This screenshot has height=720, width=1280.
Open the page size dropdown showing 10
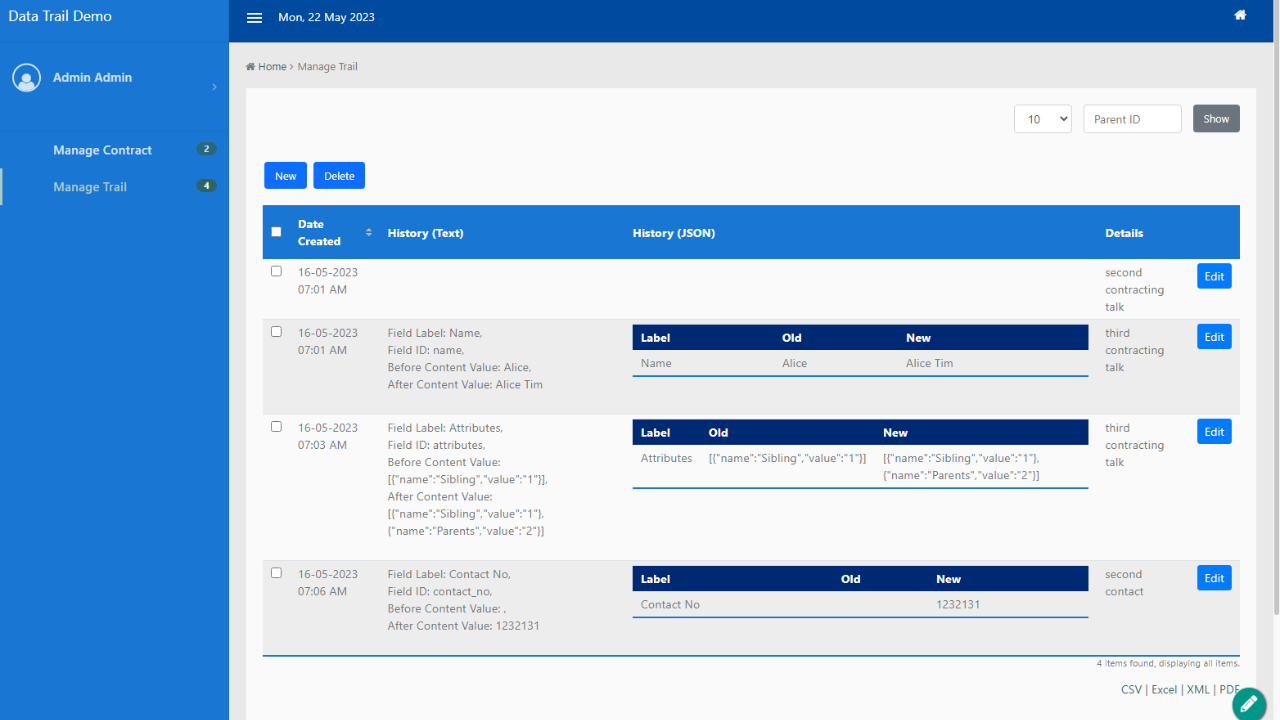(x=1042, y=119)
